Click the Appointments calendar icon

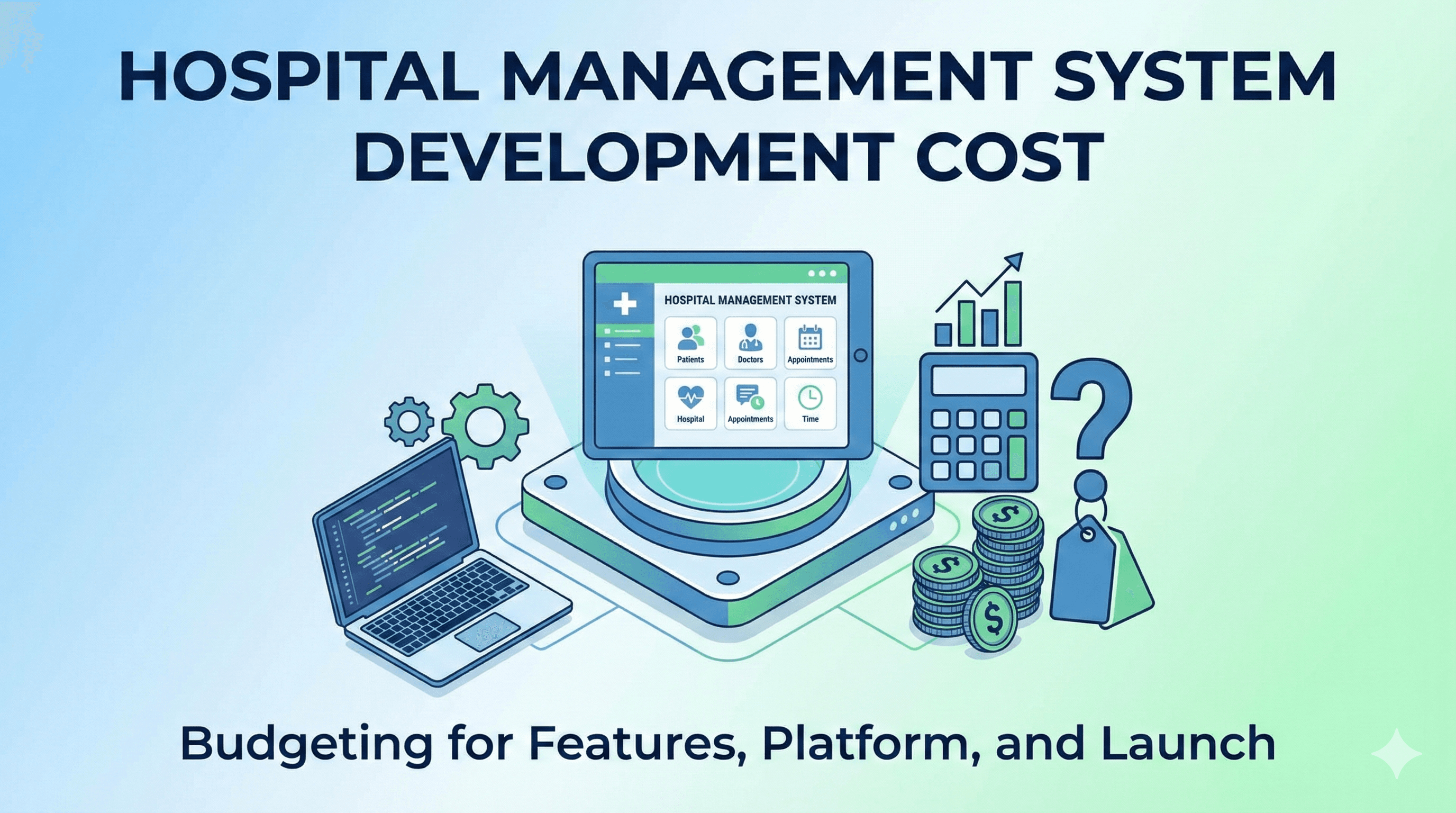click(x=810, y=340)
